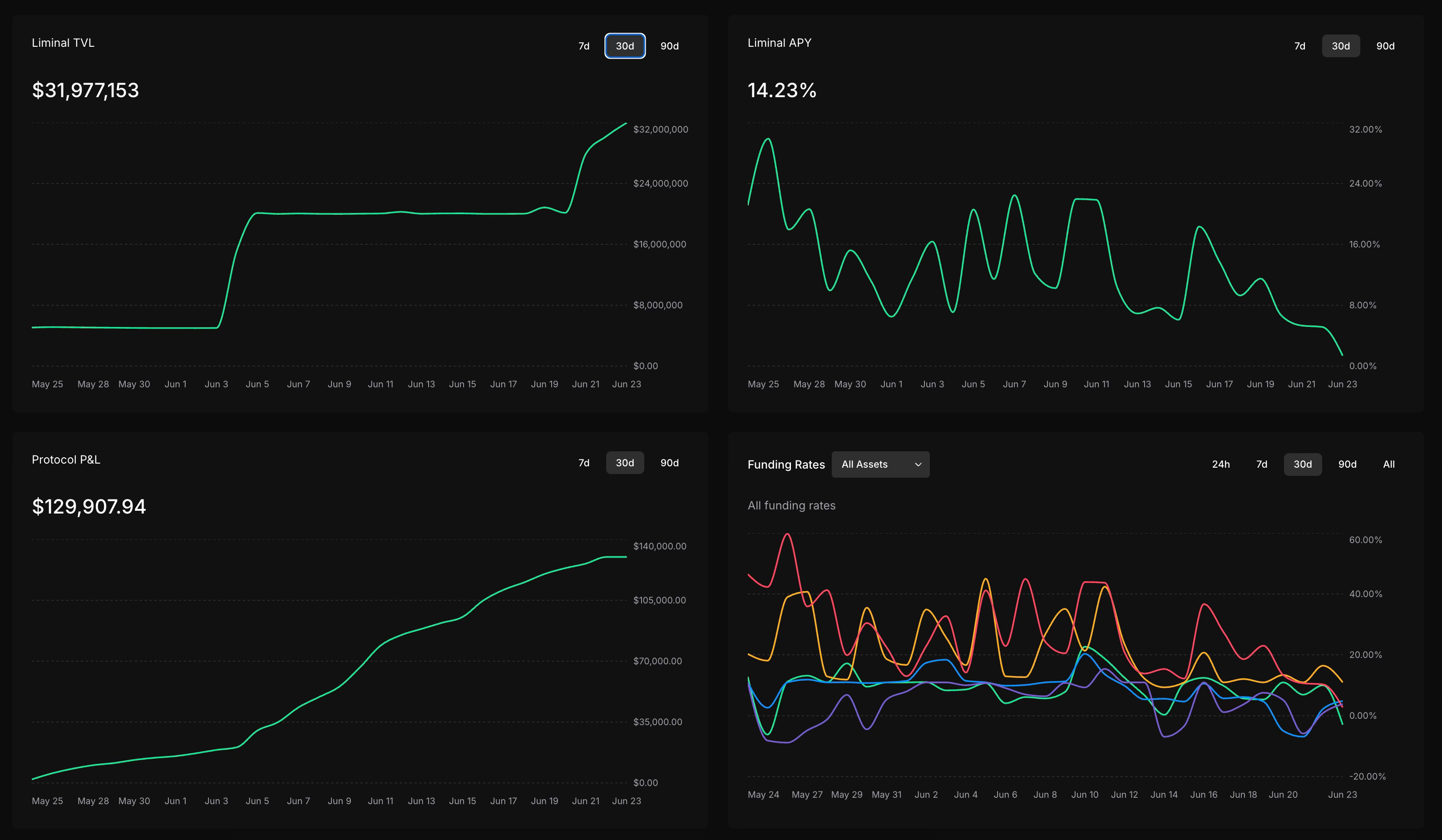
Task: Select 7d range on Liminal TVL
Action: coord(584,46)
